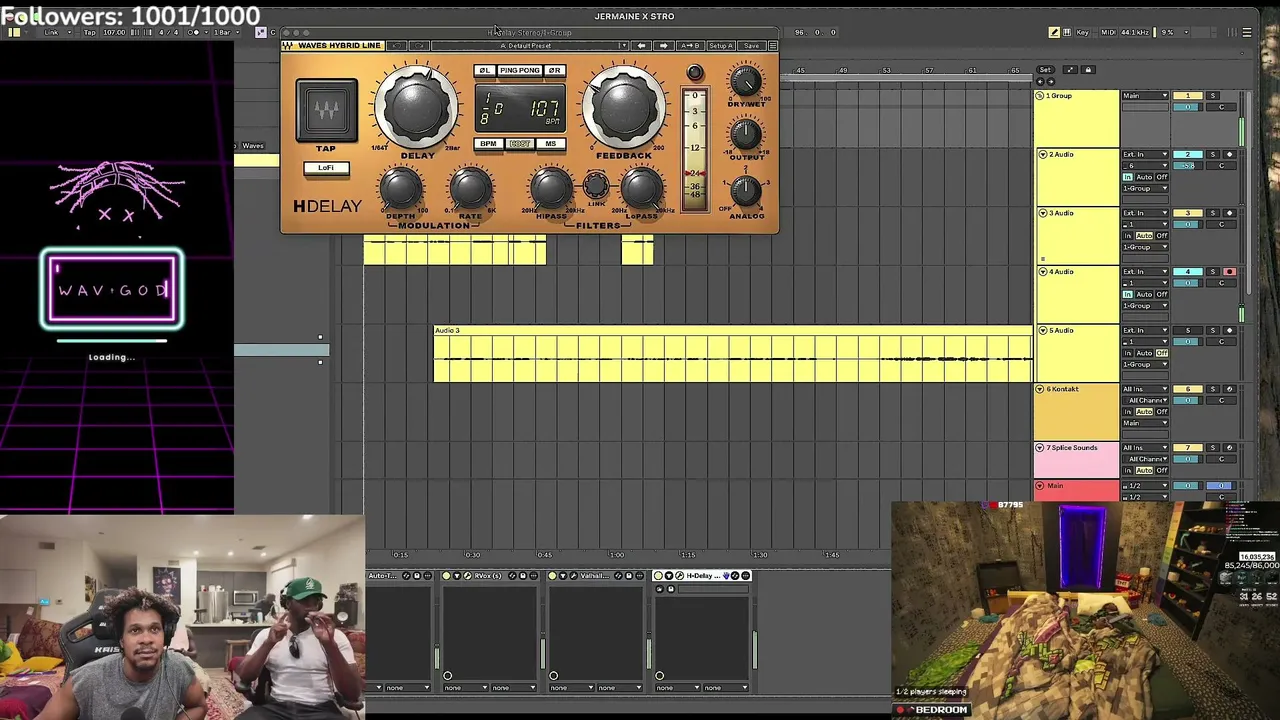Click the A→B compare button

point(689,46)
